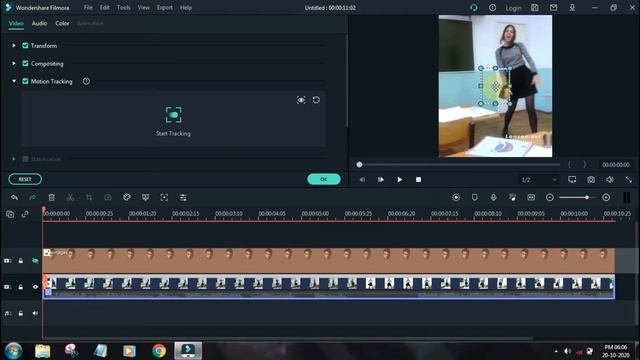Switch to the Audio tab
Image resolution: width=640 pixels, height=360 pixels.
point(39,24)
